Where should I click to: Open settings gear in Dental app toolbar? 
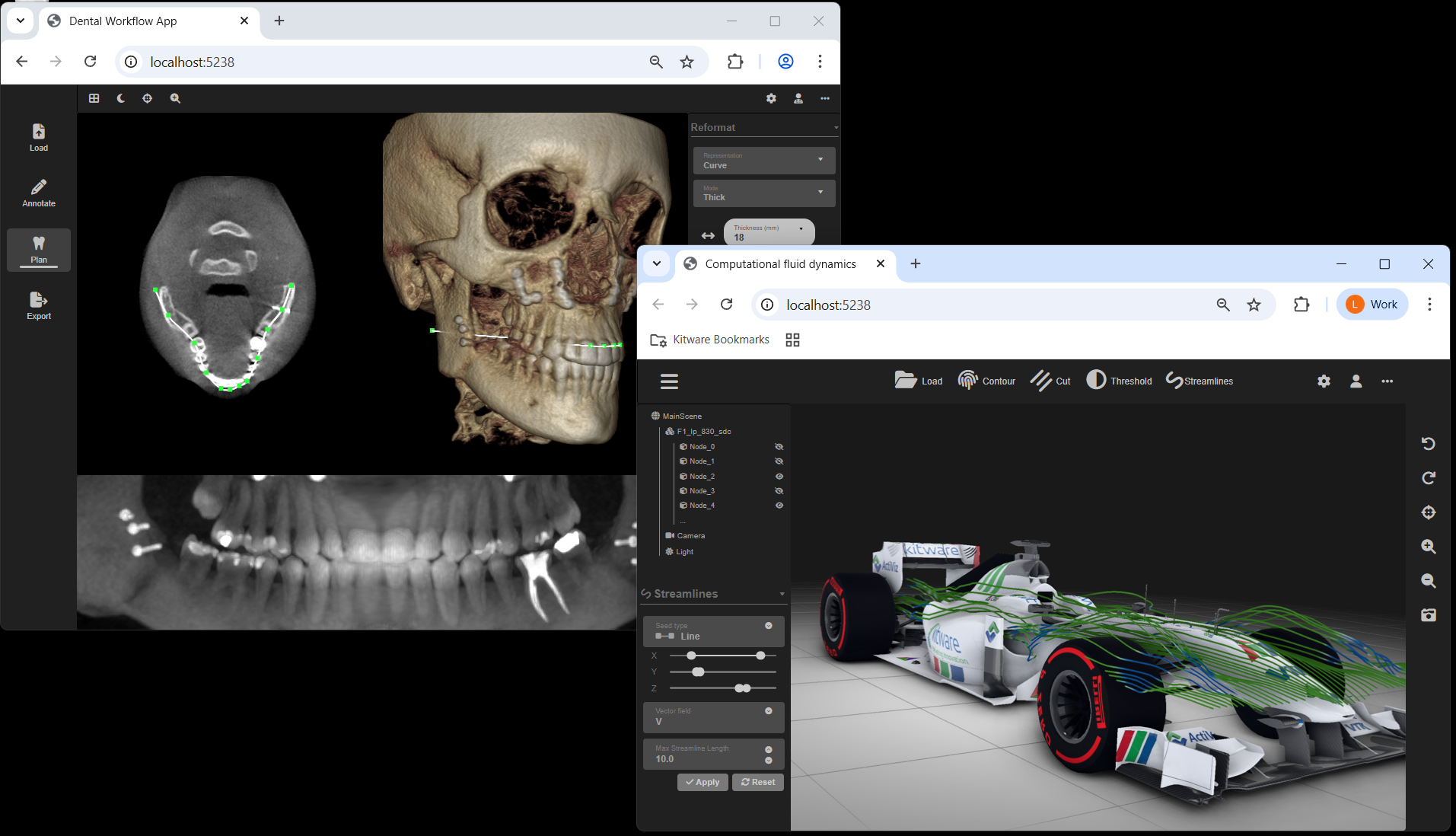coord(771,98)
